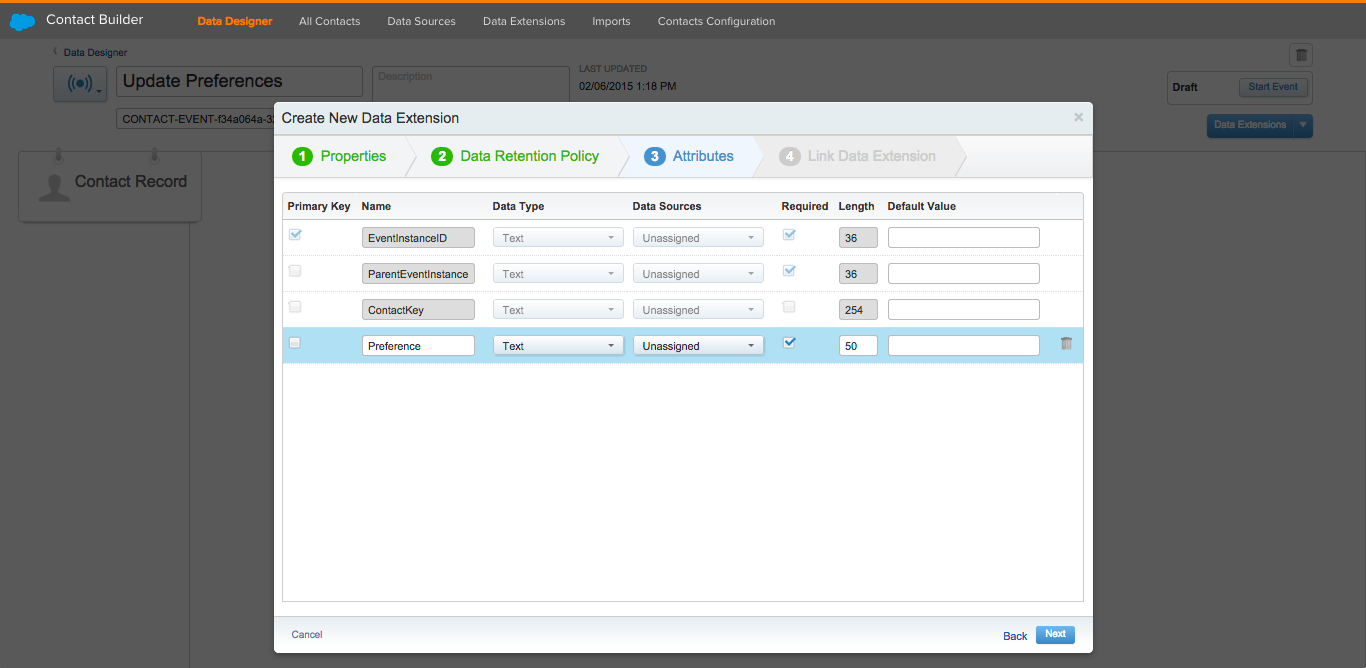
Task: Click the Next button
Action: pyautogui.click(x=1055, y=634)
